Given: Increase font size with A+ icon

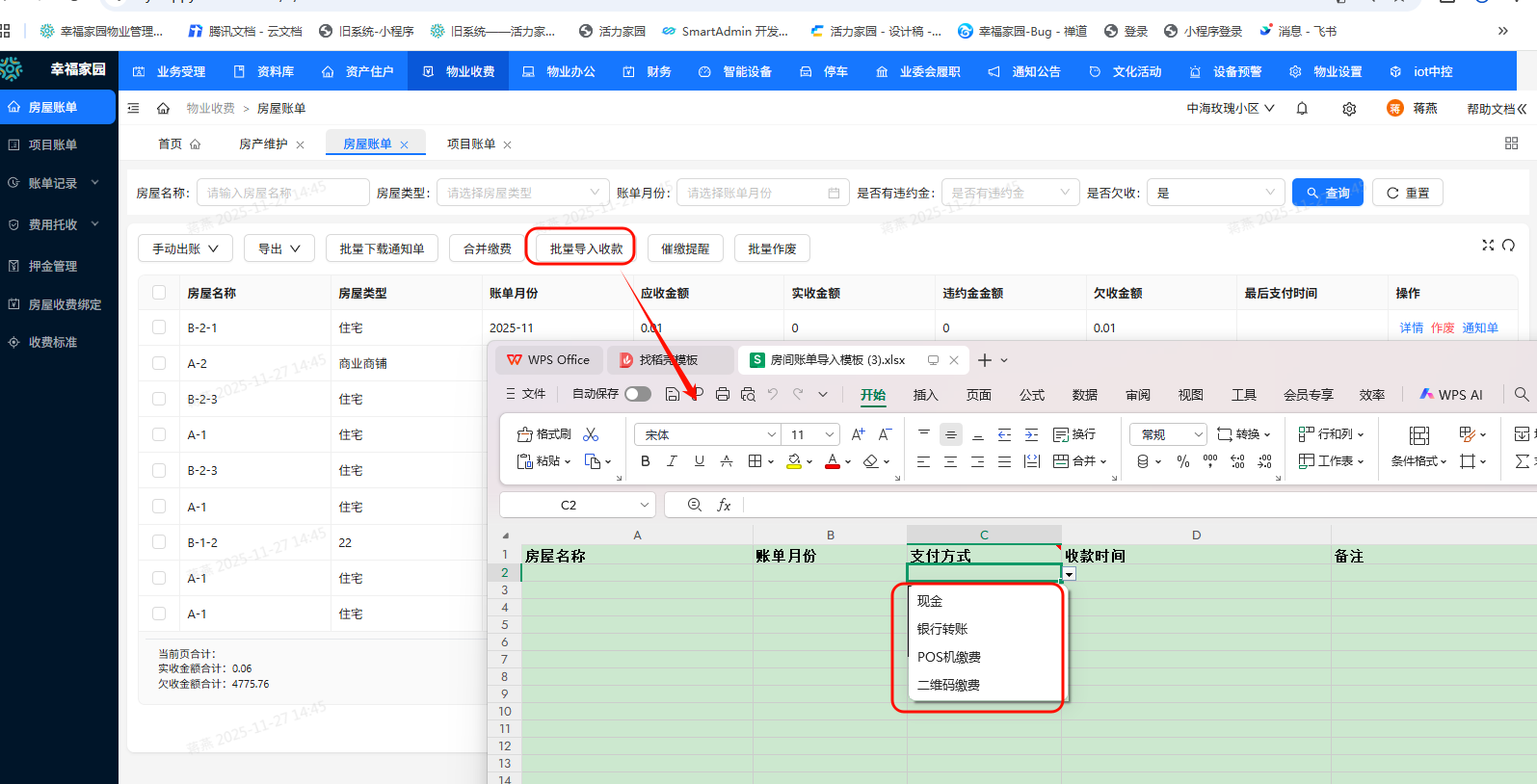Looking at the screenshot, I should pyautogui.click(x=859, y=434).
